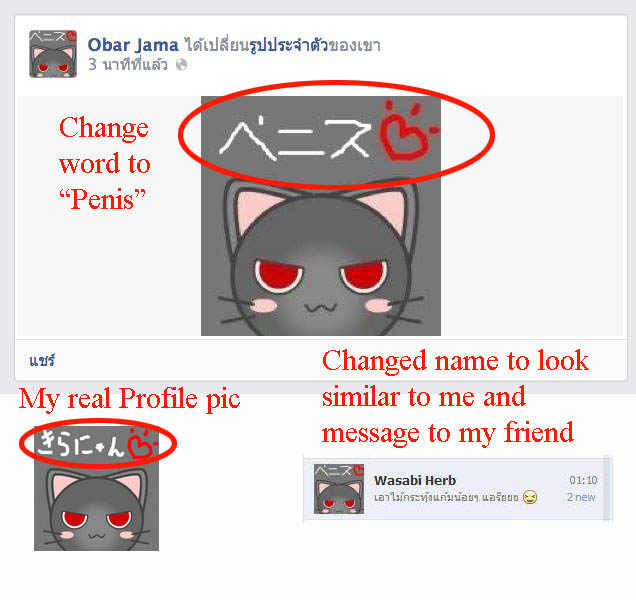Open the Wasabi Herb message avatar

coord(339,489)
